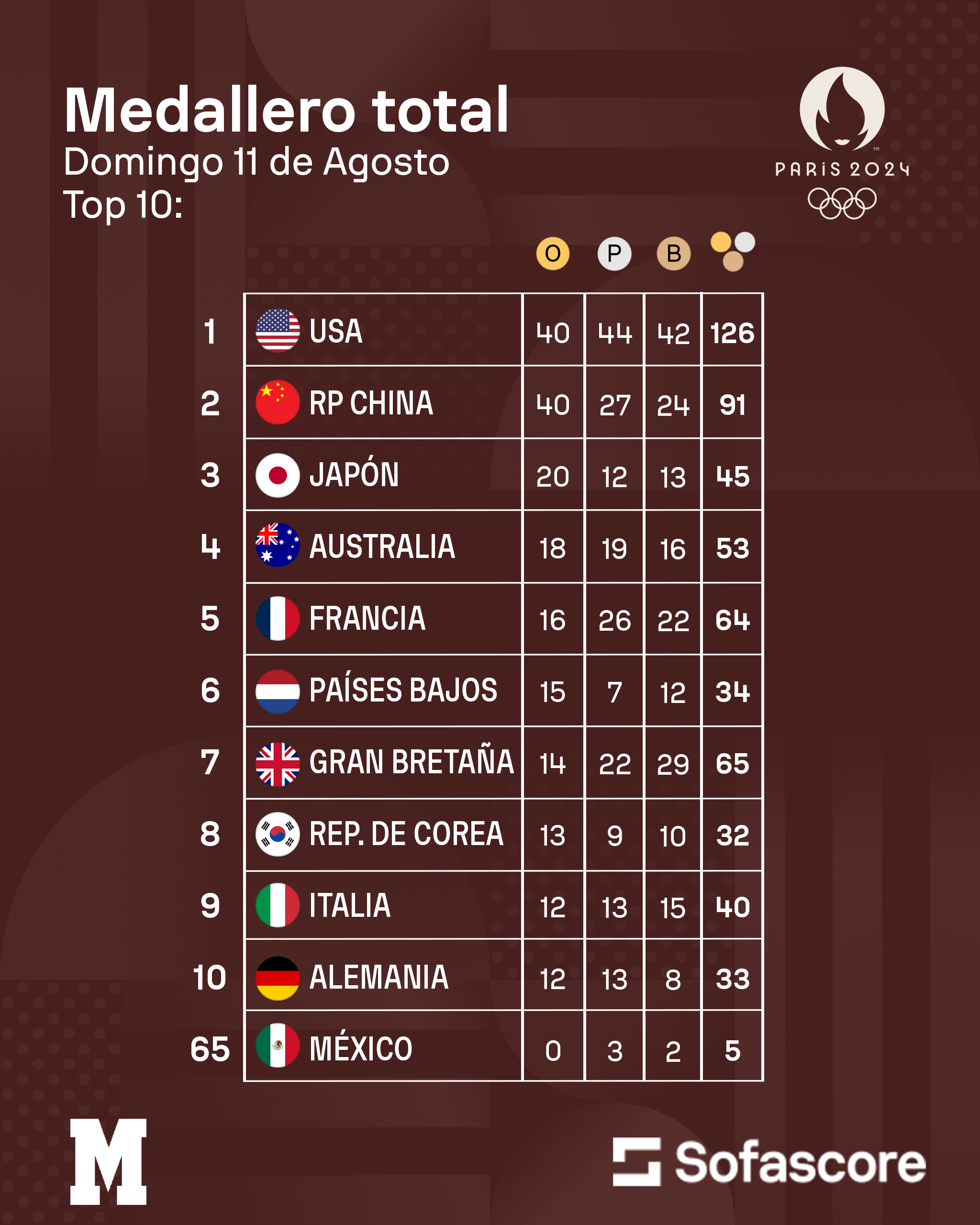Click the combined three-medal total icon
Screen dimensions: 980x1225
732,251
